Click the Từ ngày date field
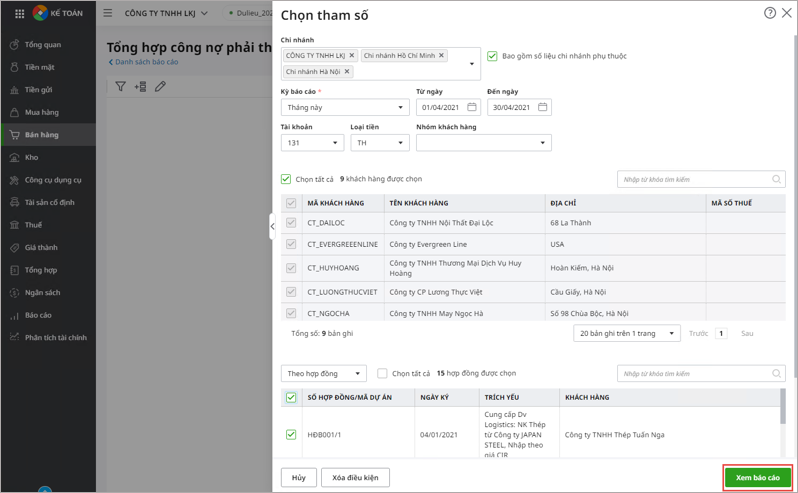Screen dimensions: 798x493 448,107
